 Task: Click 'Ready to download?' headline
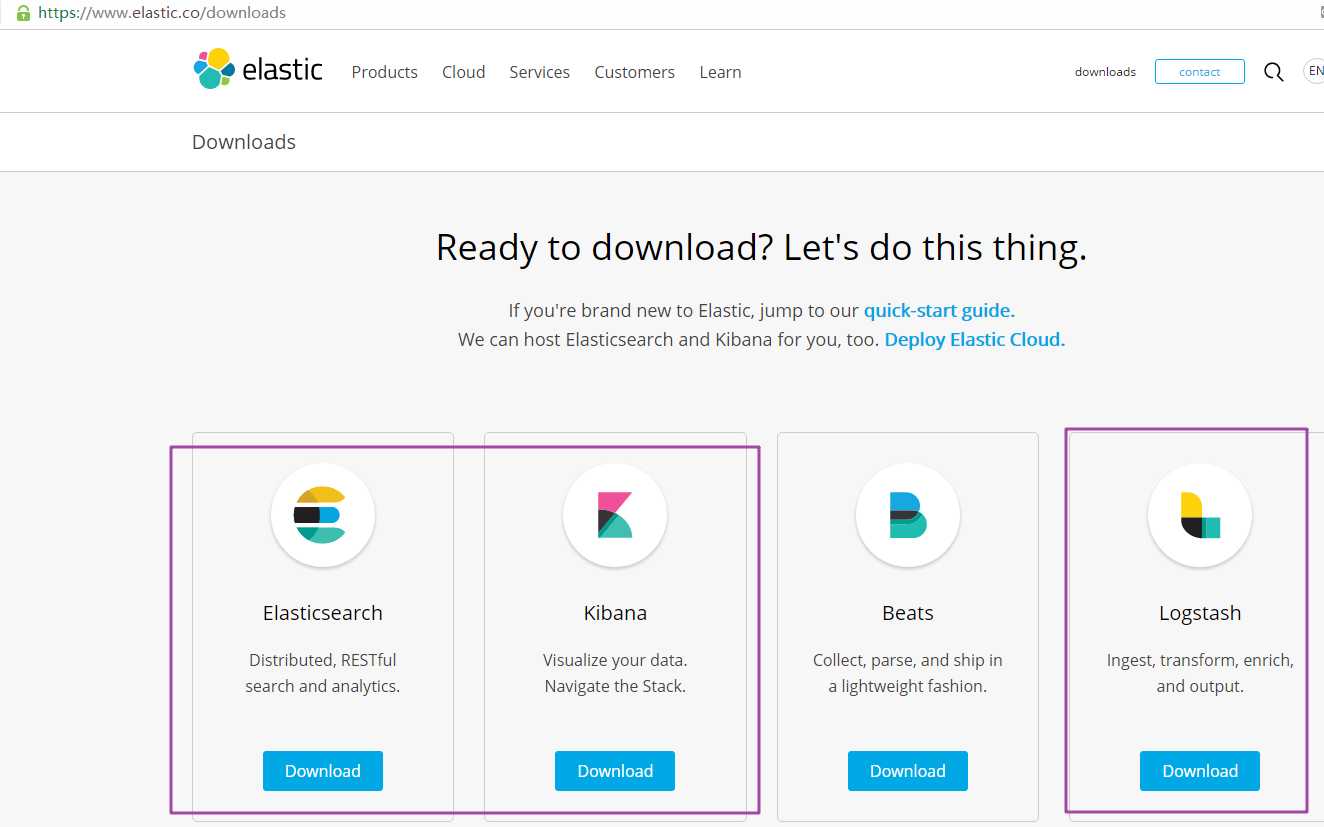pyautogui.click(x=761, y=247)
